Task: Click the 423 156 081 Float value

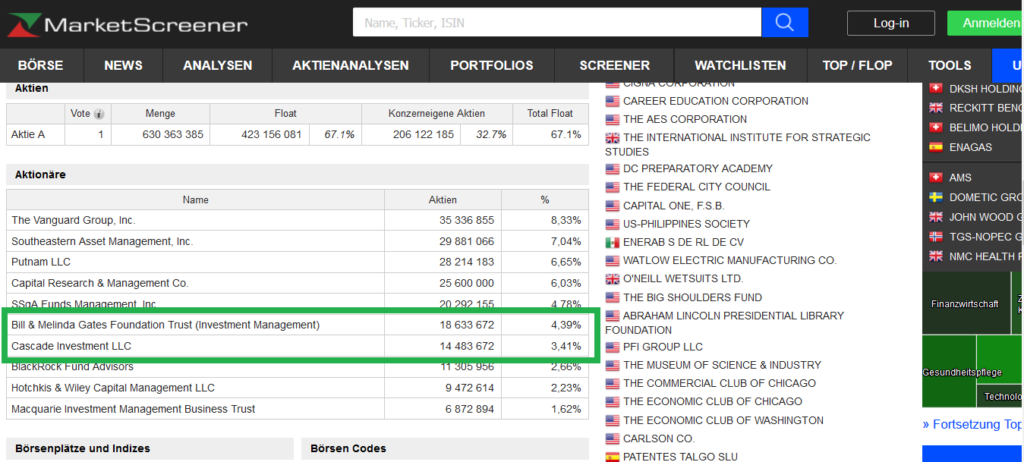Action: [271, 135]
